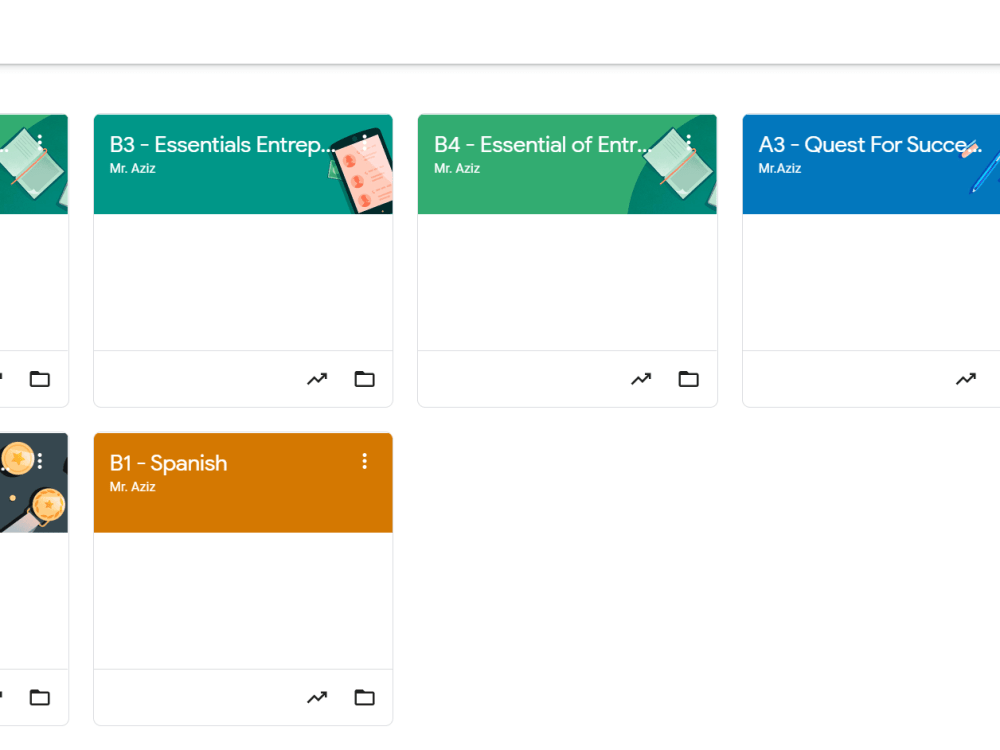
Task: Open the options menu on B1 Spanish card
Action: [x=365, y=461]
